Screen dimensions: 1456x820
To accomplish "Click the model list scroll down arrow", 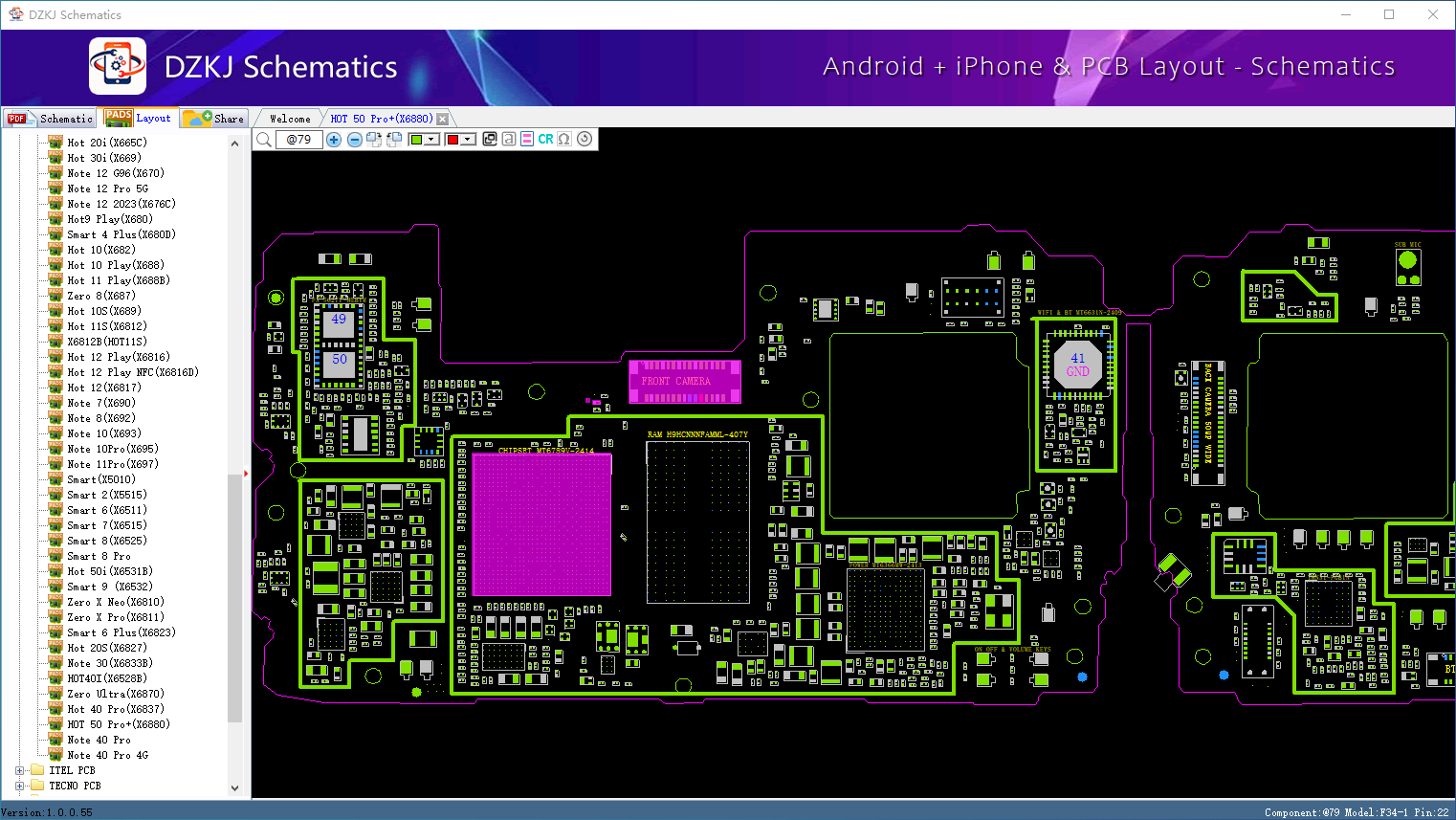I will click(235, 788).
